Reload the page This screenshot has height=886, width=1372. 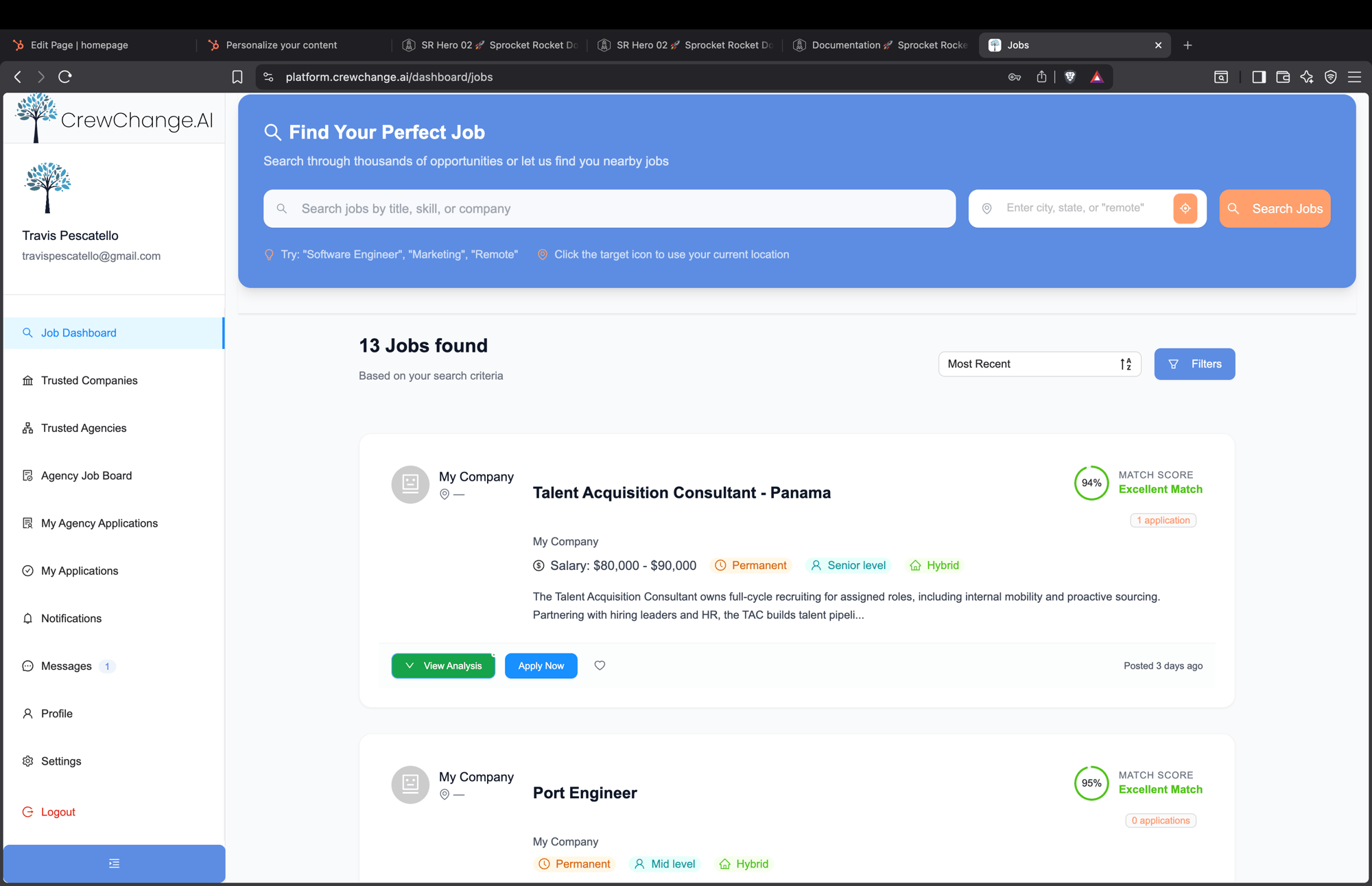tap(65, 77)
